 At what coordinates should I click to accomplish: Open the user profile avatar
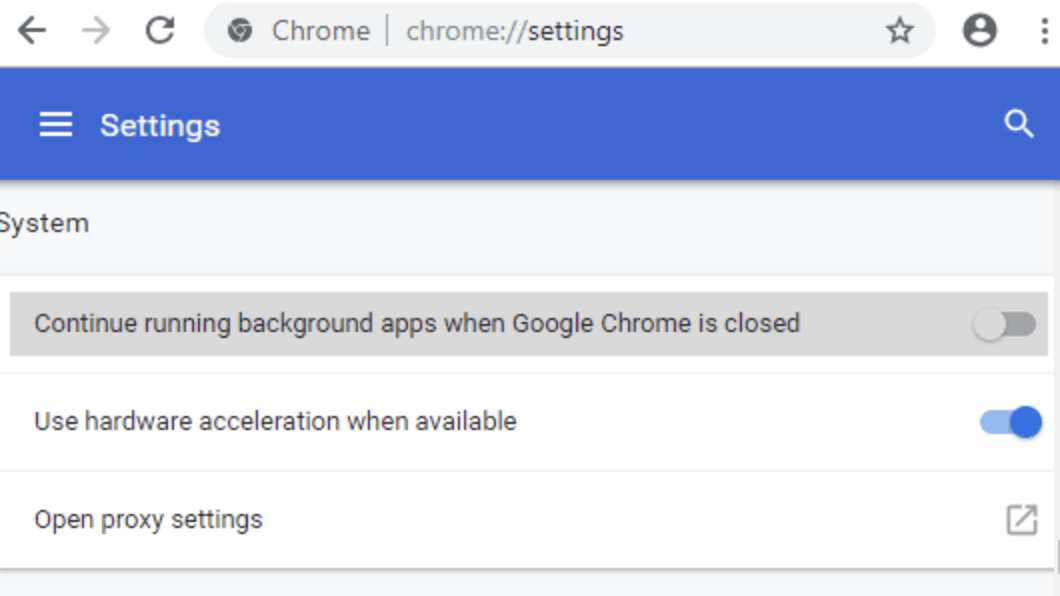click(979, 31)
